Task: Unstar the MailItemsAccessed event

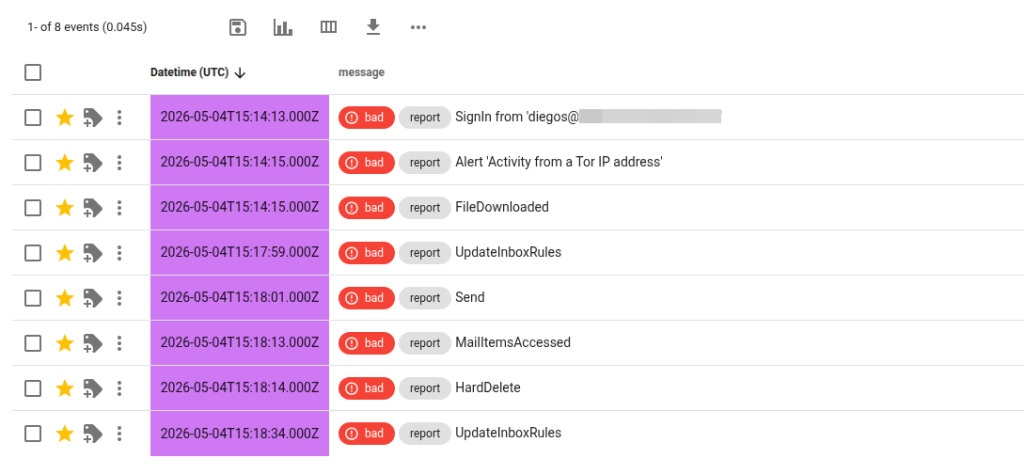Action: 65,343
